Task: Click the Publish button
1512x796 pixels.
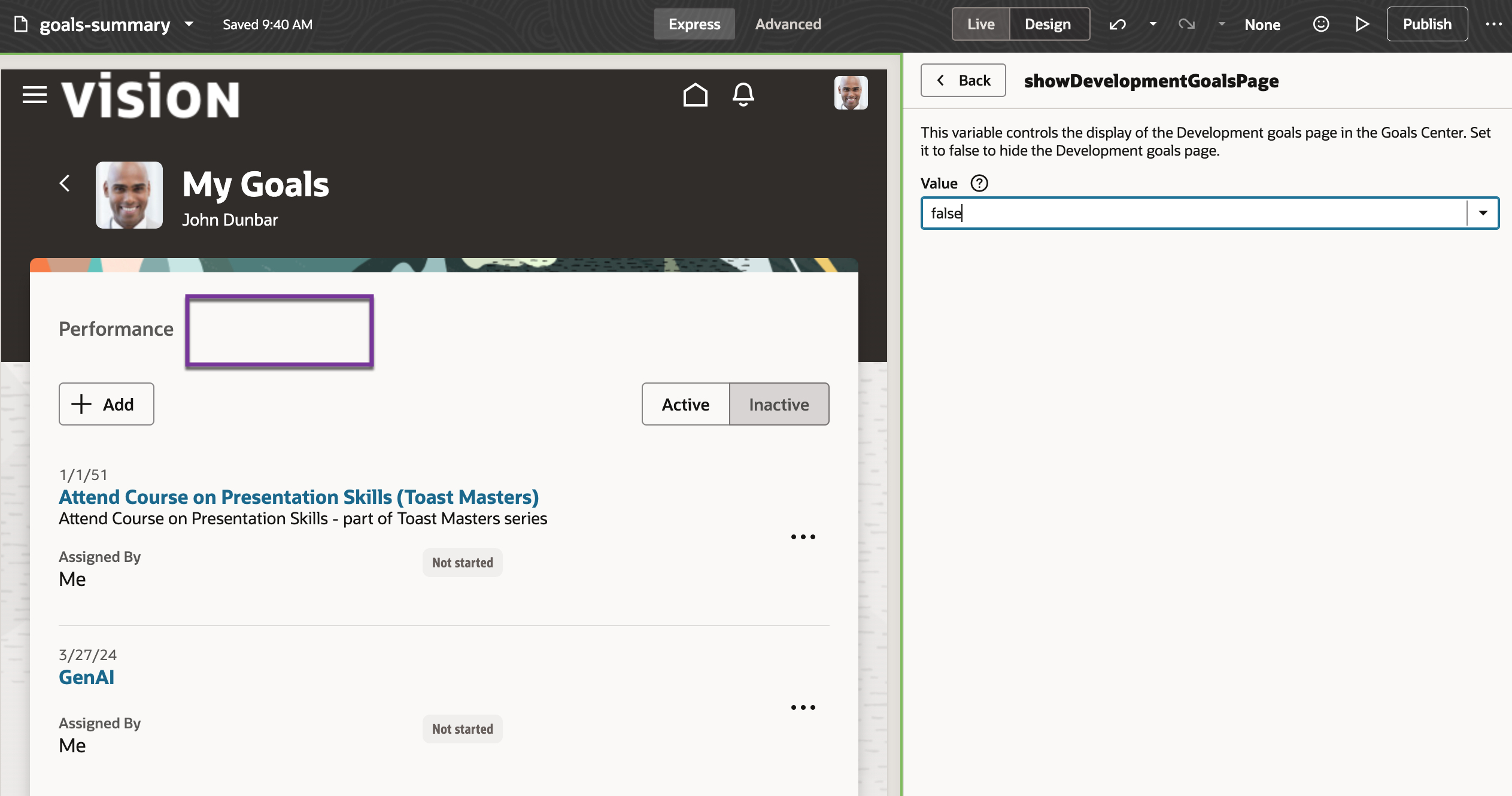Action: [1427, 25]
